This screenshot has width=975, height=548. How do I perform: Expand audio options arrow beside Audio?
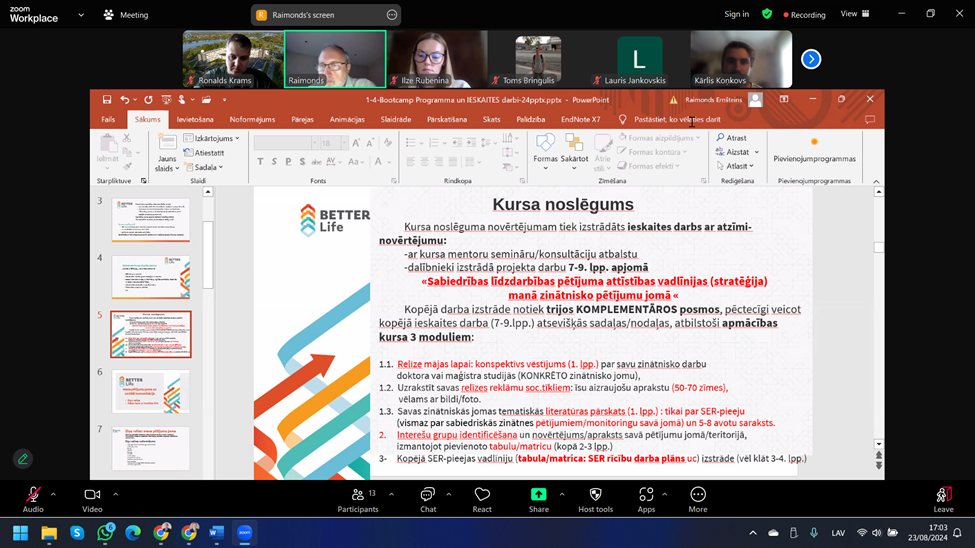pos(53,495)
